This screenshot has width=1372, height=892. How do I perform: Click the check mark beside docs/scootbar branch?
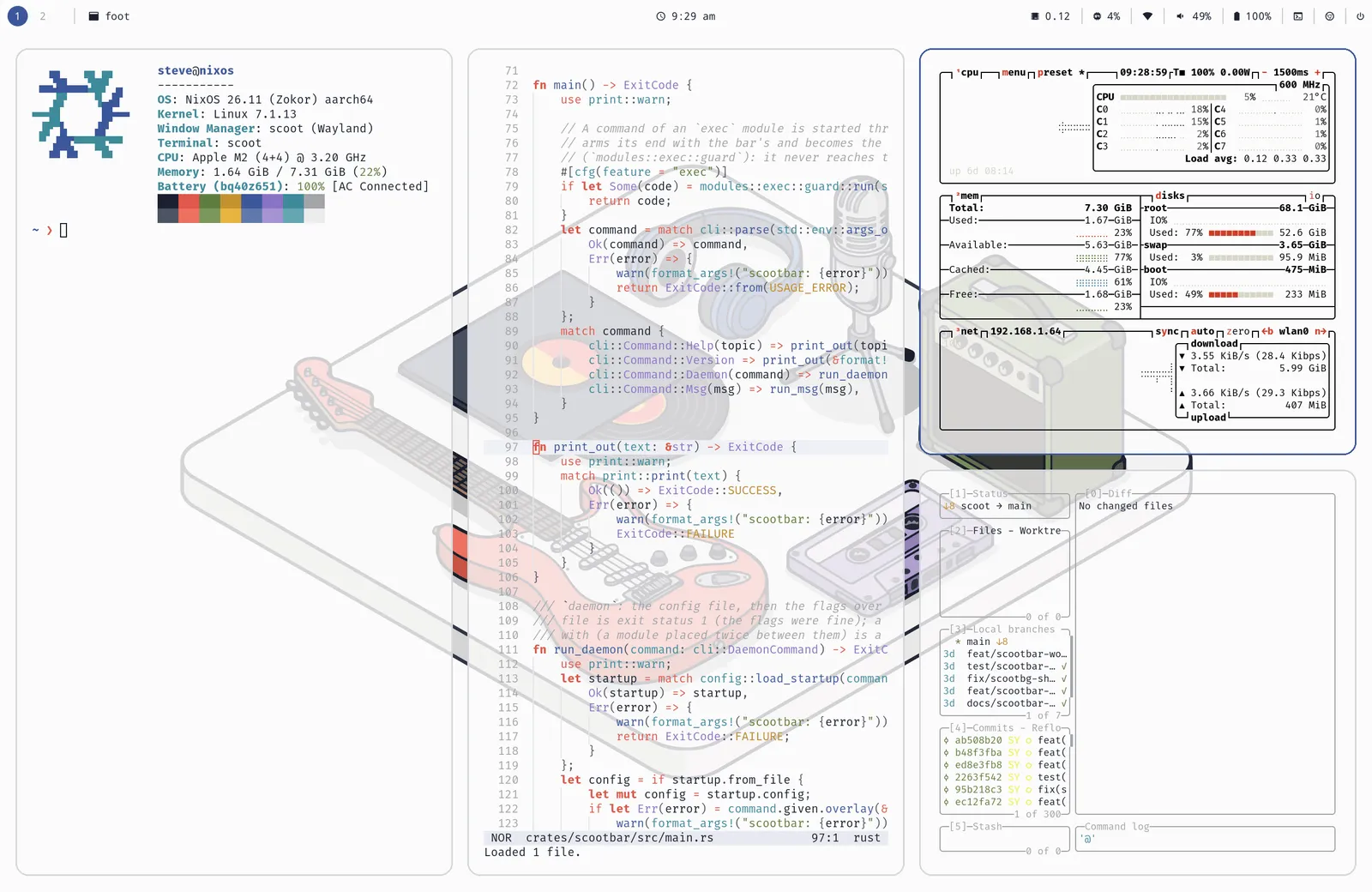coord(1064,703)
